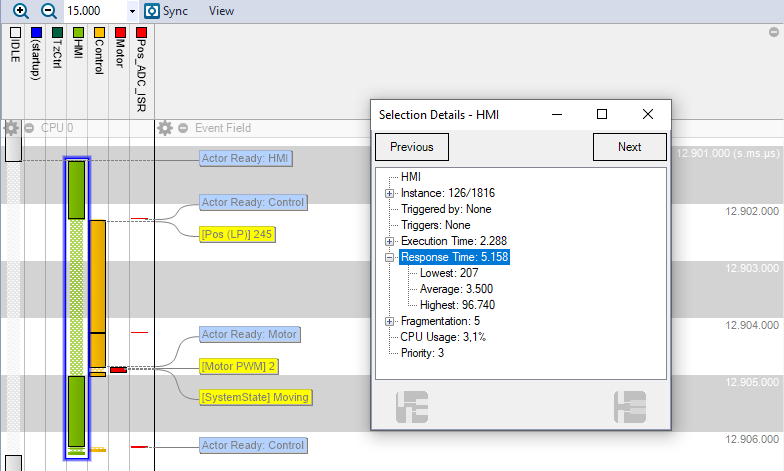Click the left gray logo icon in dialog
Viewport: 784px width, 471px height.
click(x=412, y=407)
